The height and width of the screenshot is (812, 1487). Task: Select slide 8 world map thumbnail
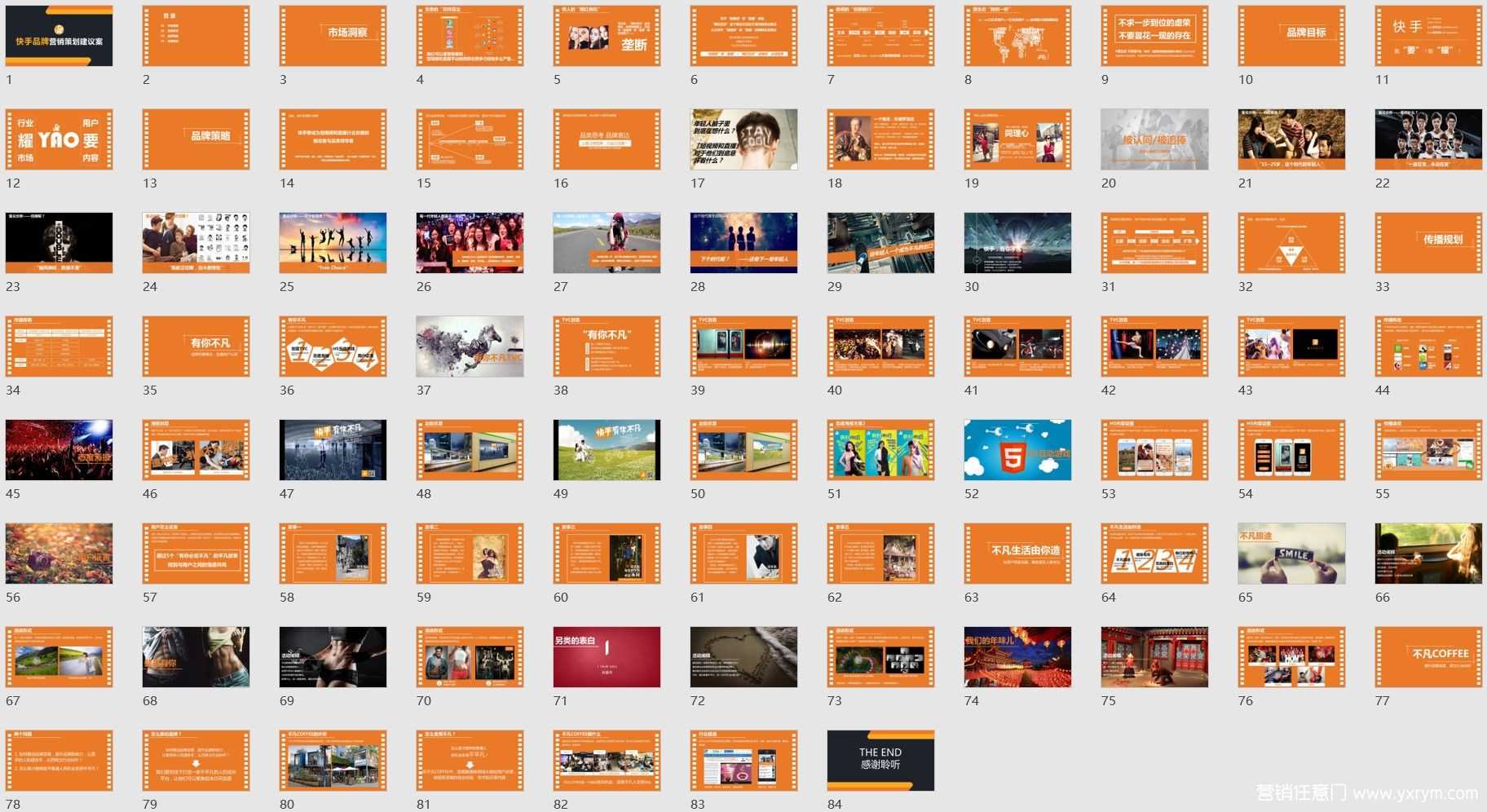(1017, 36)
